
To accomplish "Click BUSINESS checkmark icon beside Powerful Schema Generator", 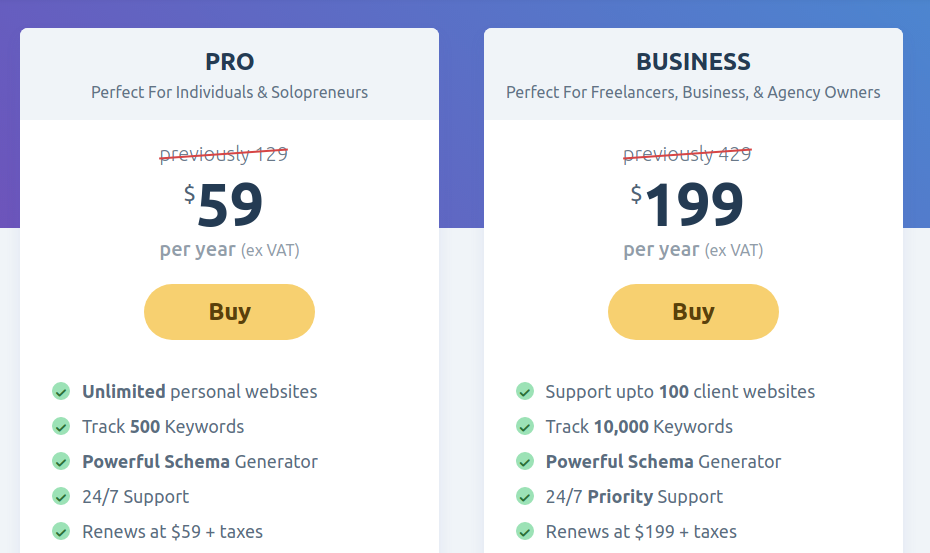I will pyautogui.click(x=525, y=462).
